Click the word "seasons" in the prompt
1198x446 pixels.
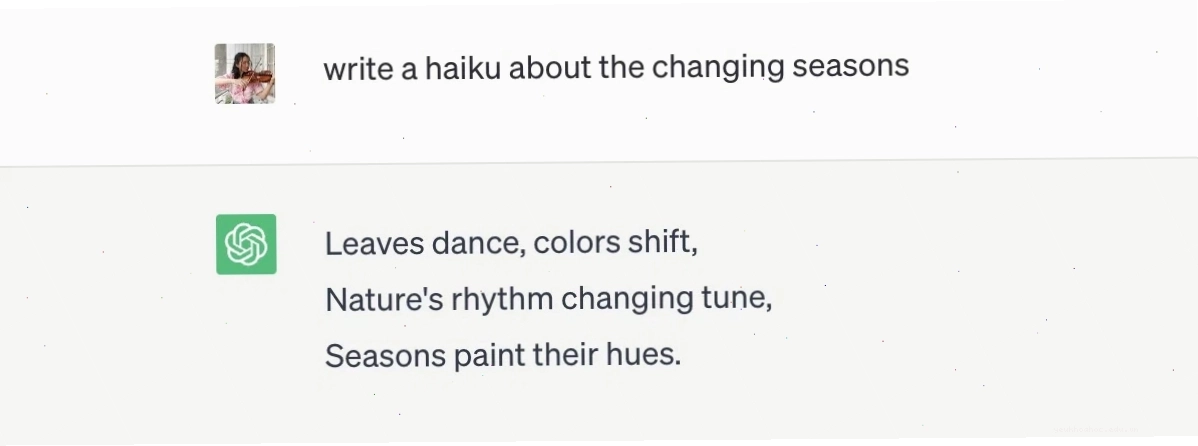[x=850, y=67]
